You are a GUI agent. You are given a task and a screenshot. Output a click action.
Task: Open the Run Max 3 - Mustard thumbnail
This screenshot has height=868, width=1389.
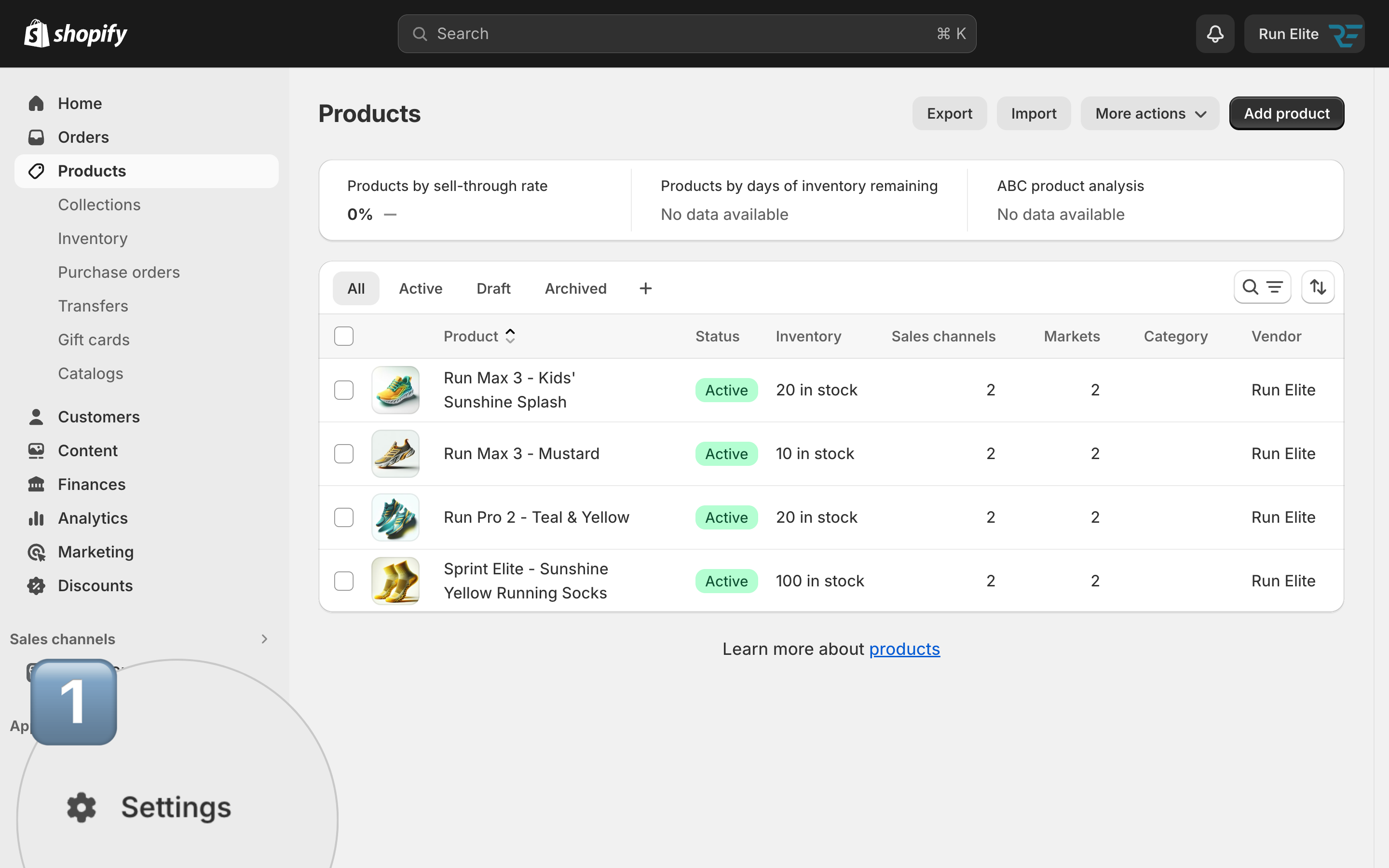[x=395, y=453]
